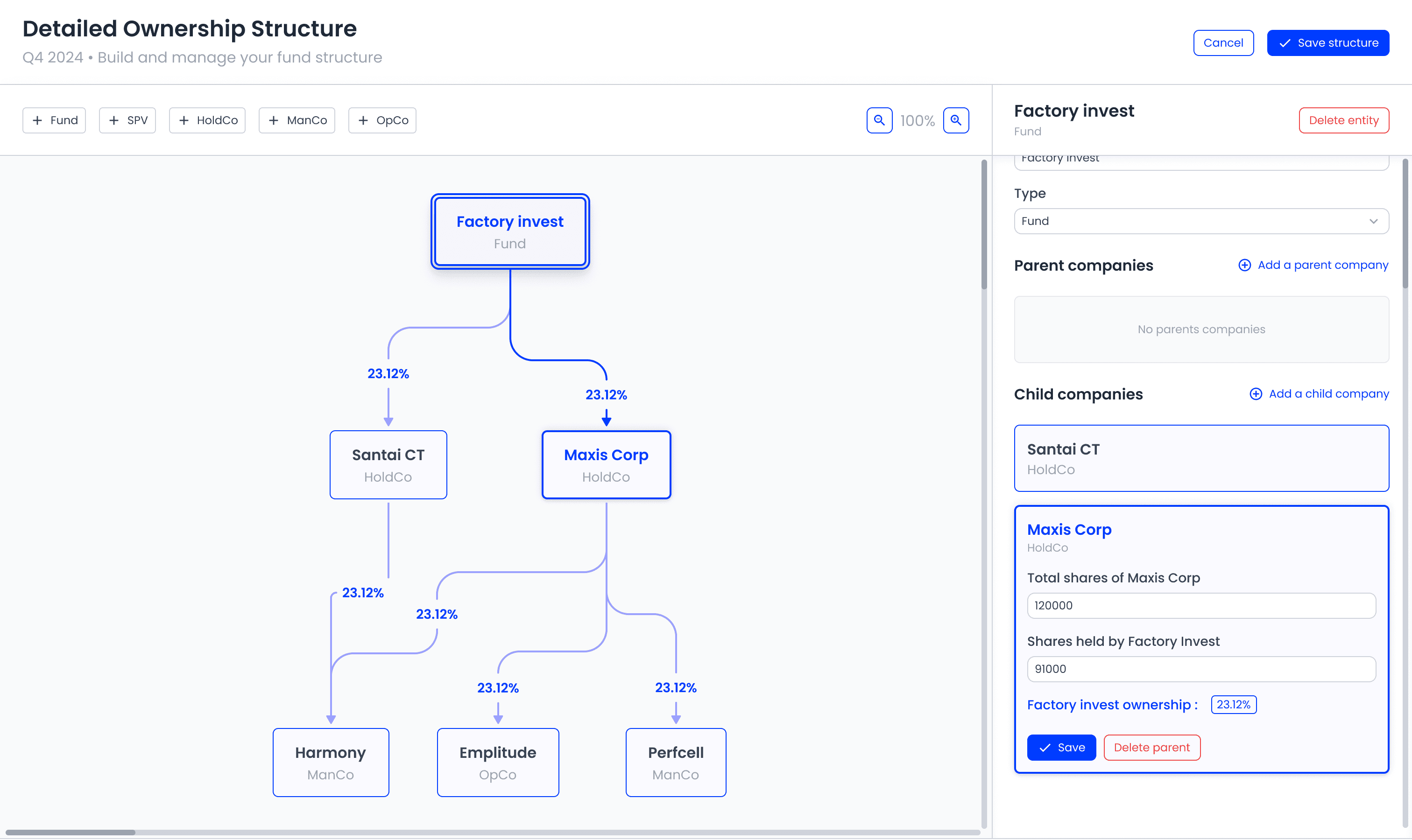Click the zoom in magnifier icon
This screenshot has height=840, width=1412.
pos(955,120)
